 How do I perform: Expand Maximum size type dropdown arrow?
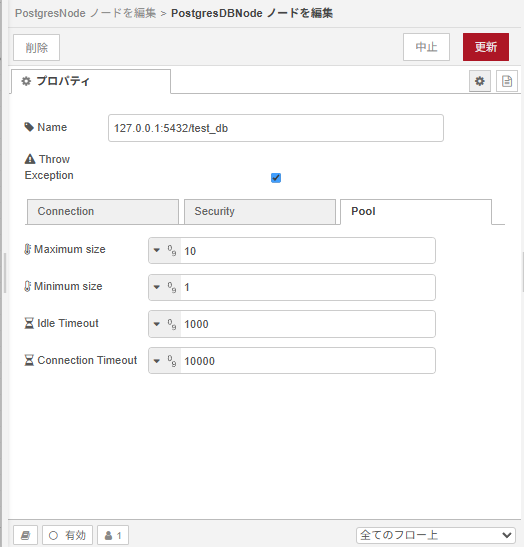click(157, 250)
